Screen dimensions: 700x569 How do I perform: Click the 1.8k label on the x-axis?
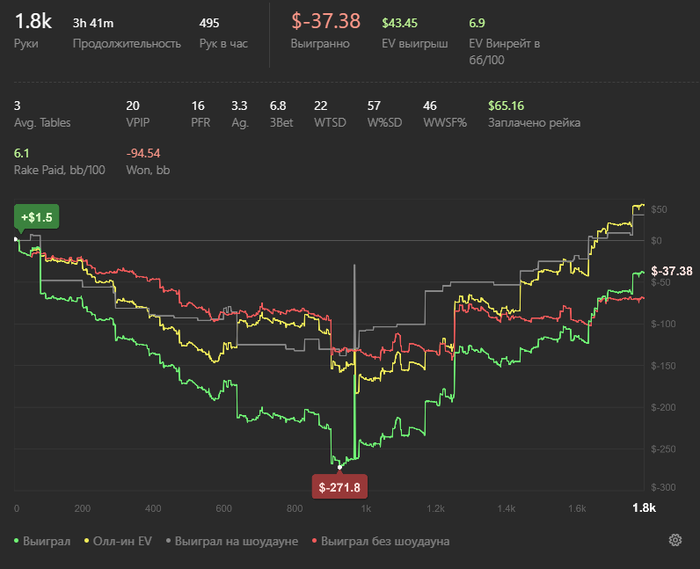click(644, 508)
